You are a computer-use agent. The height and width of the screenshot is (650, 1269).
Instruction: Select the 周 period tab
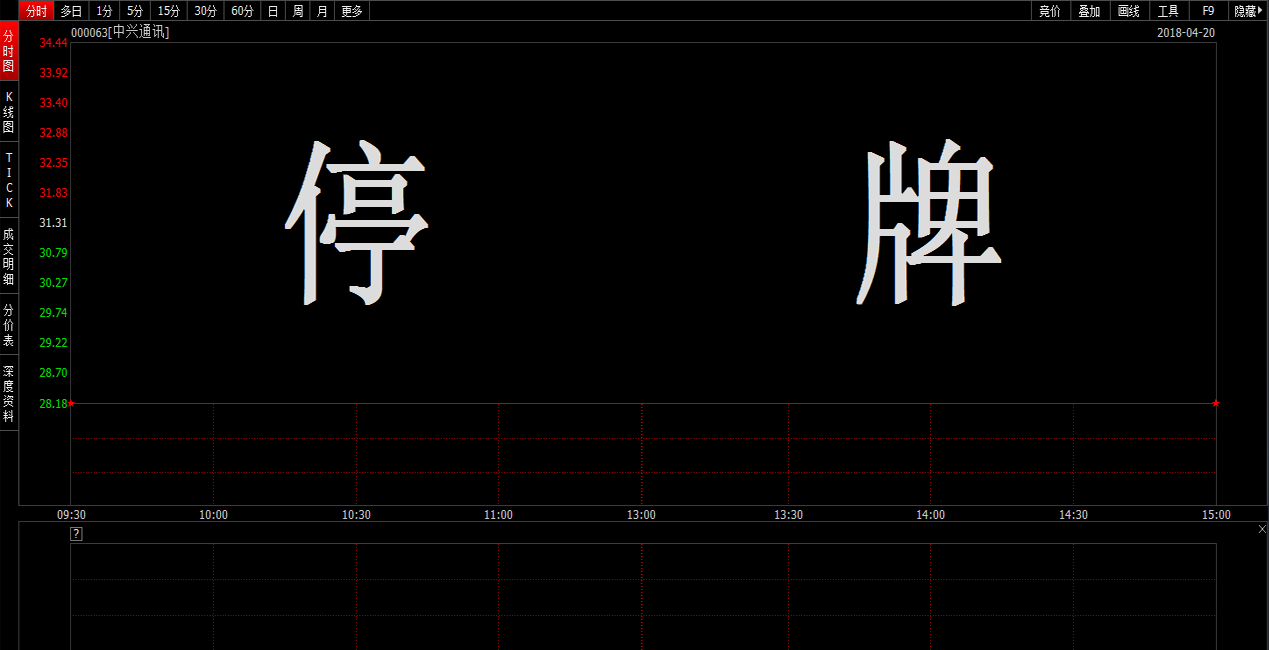[297, 11]
